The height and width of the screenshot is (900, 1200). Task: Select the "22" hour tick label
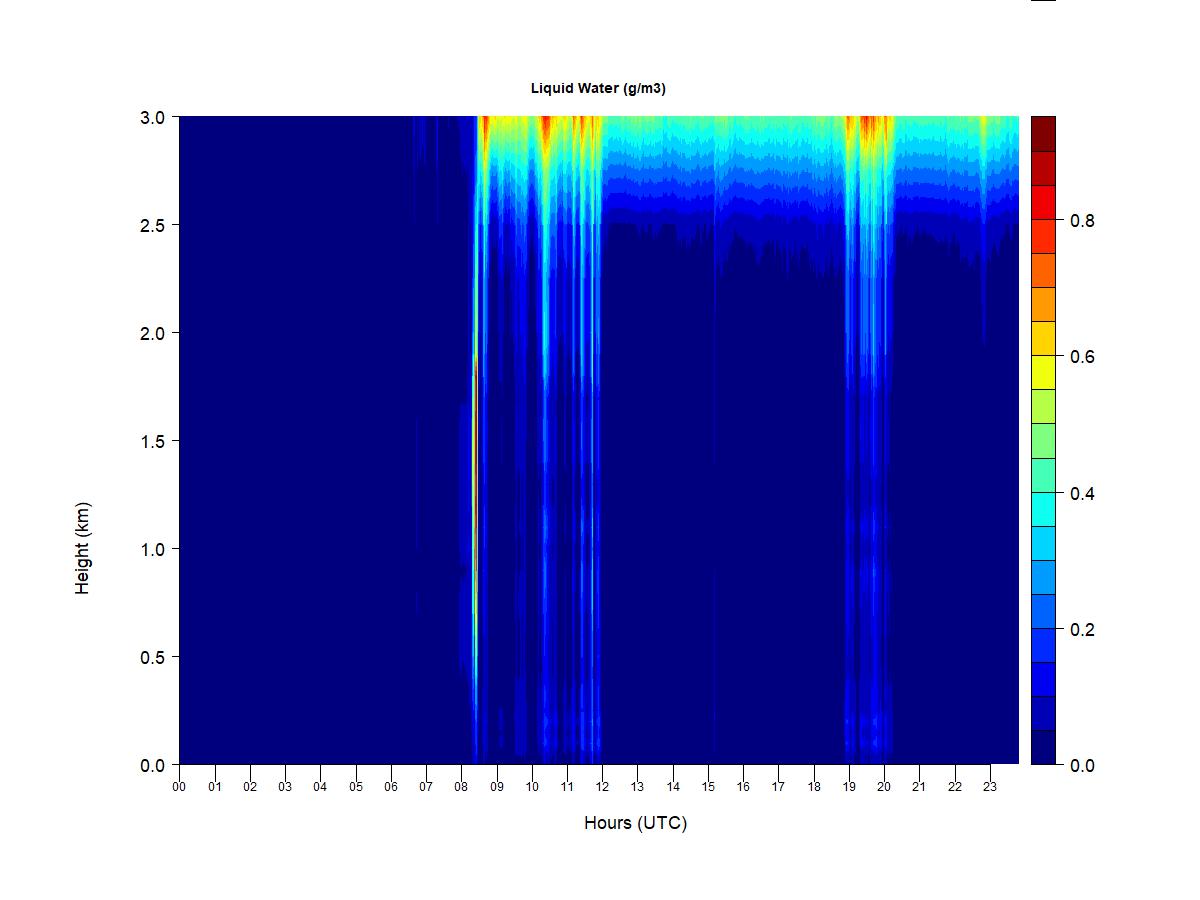955,787
